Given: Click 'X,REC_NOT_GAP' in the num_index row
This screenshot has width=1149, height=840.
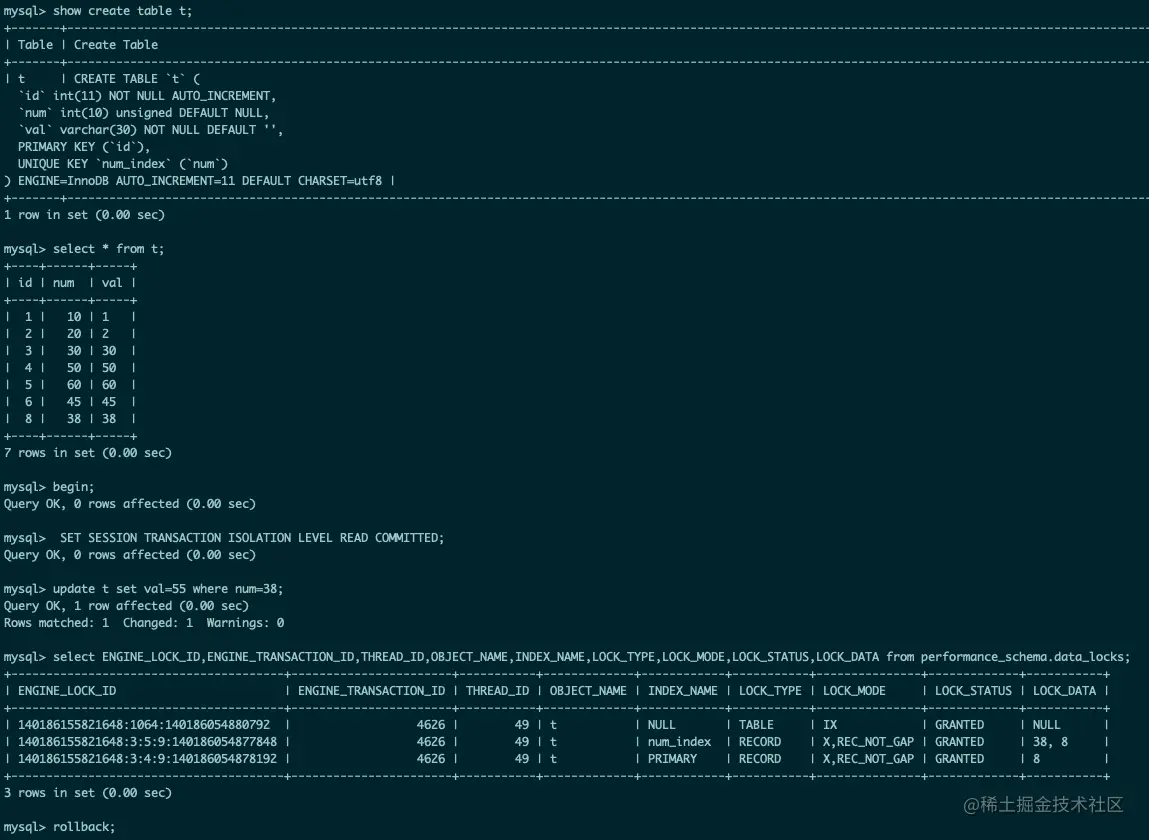Looking at the screenshot, I should pos(868,742).
